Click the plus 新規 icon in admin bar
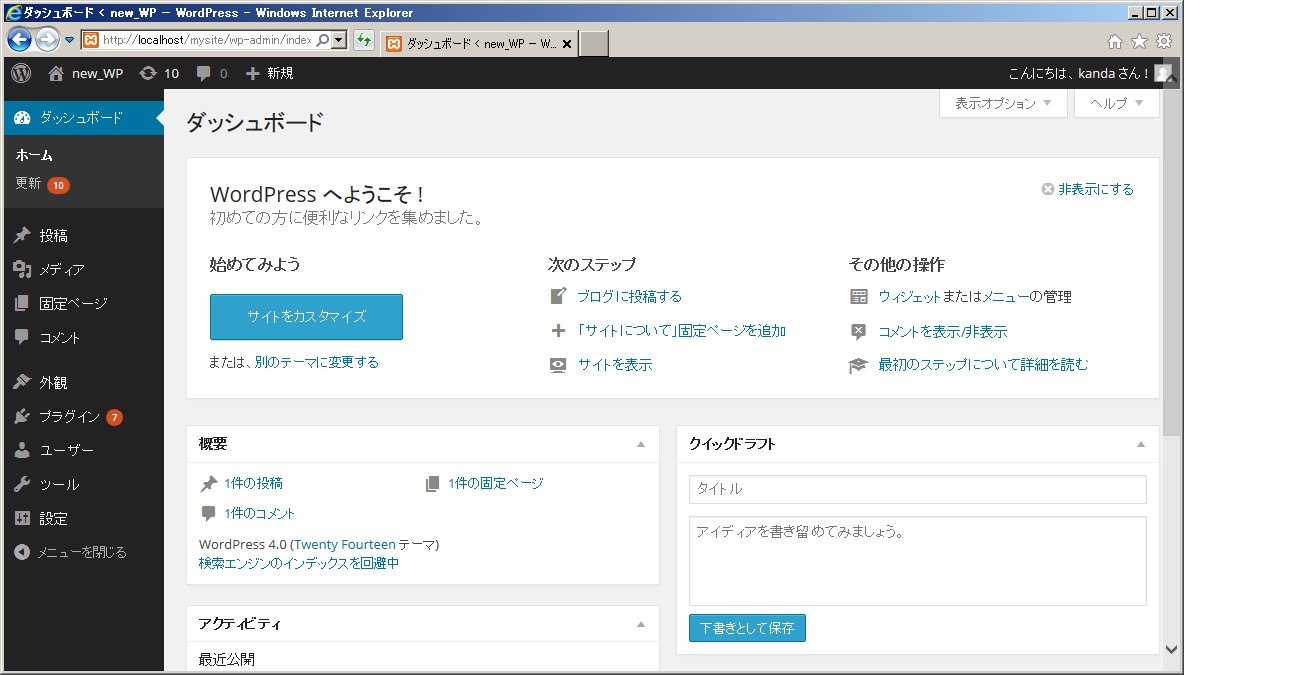The width and height of the screenshot is (1300, 675). click(x=252, y=73)
